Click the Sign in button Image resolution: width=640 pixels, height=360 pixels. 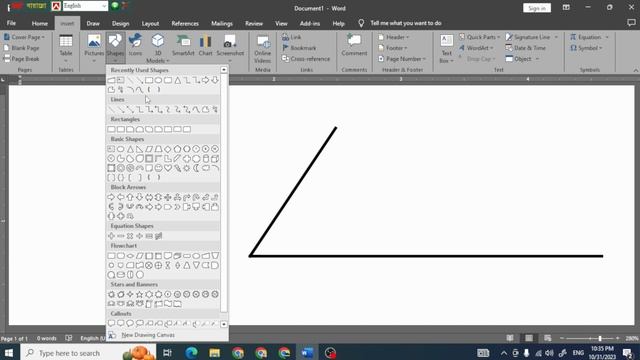coord(537,8)
